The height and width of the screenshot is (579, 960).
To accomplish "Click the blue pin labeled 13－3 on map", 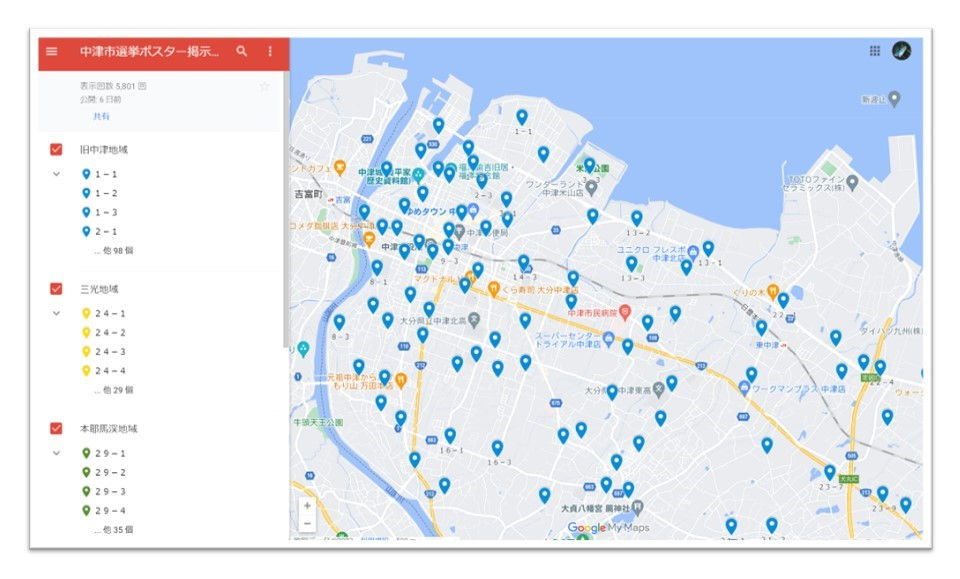I will (631, 264).
